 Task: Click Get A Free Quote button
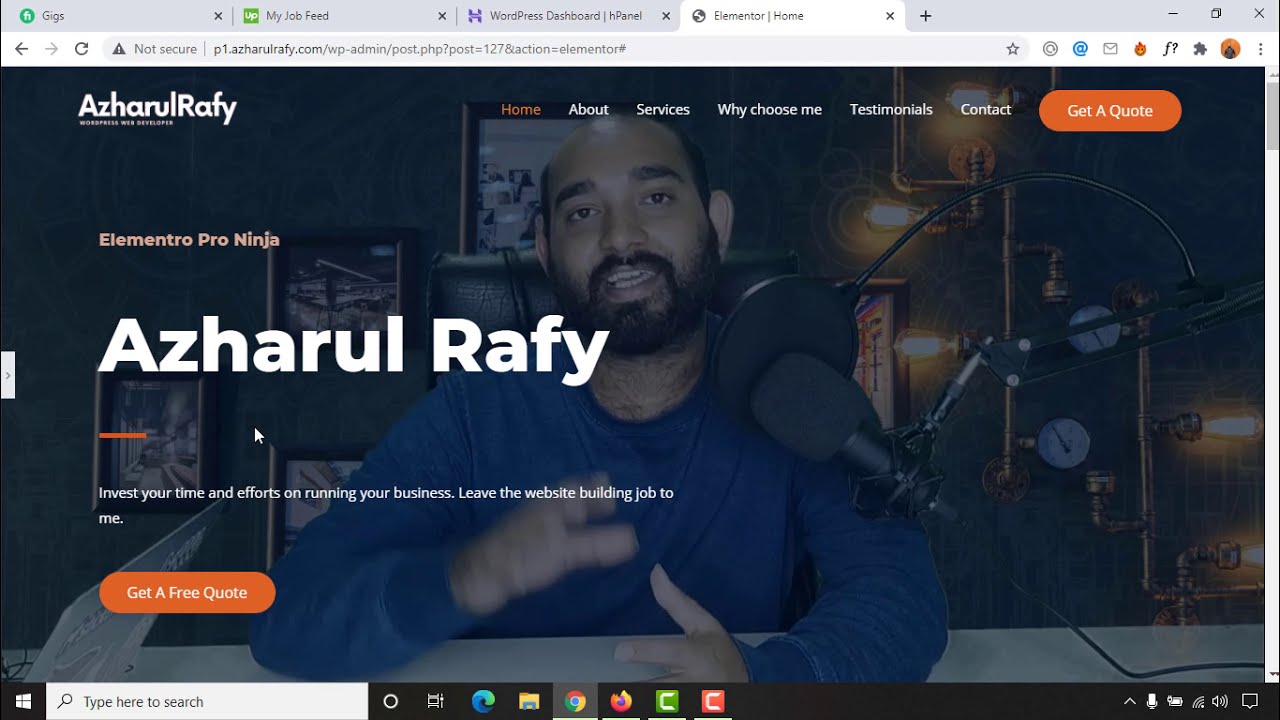coord(187,593)
